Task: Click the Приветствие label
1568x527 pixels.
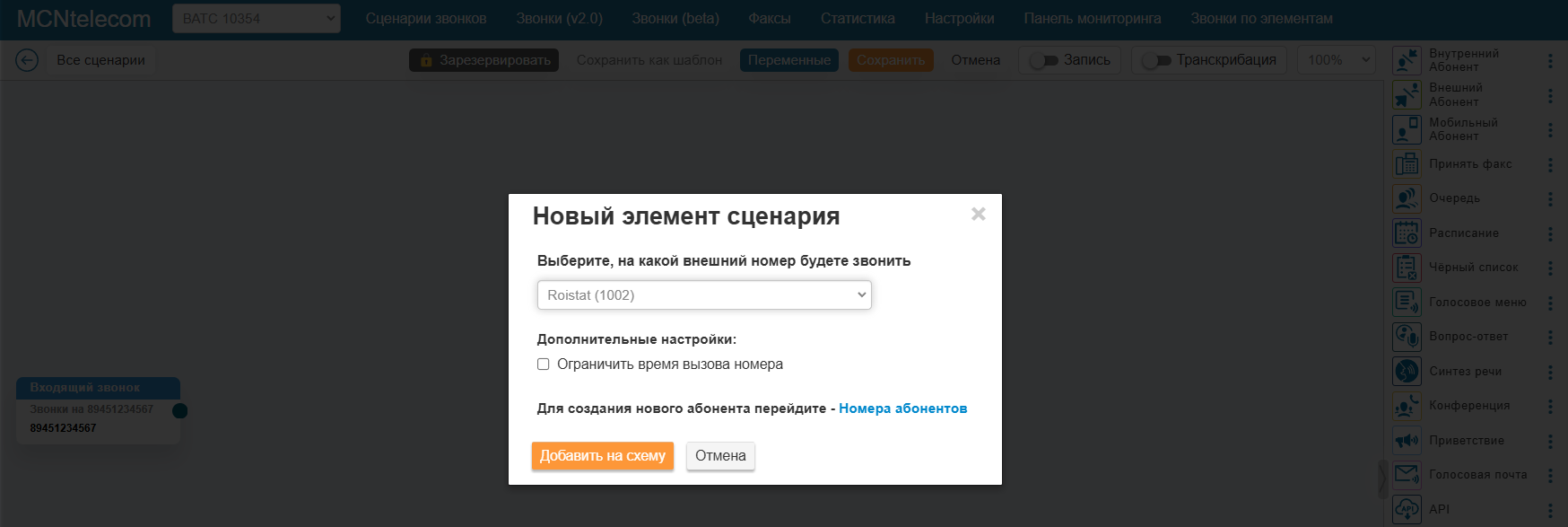Action: [1467, 441]
